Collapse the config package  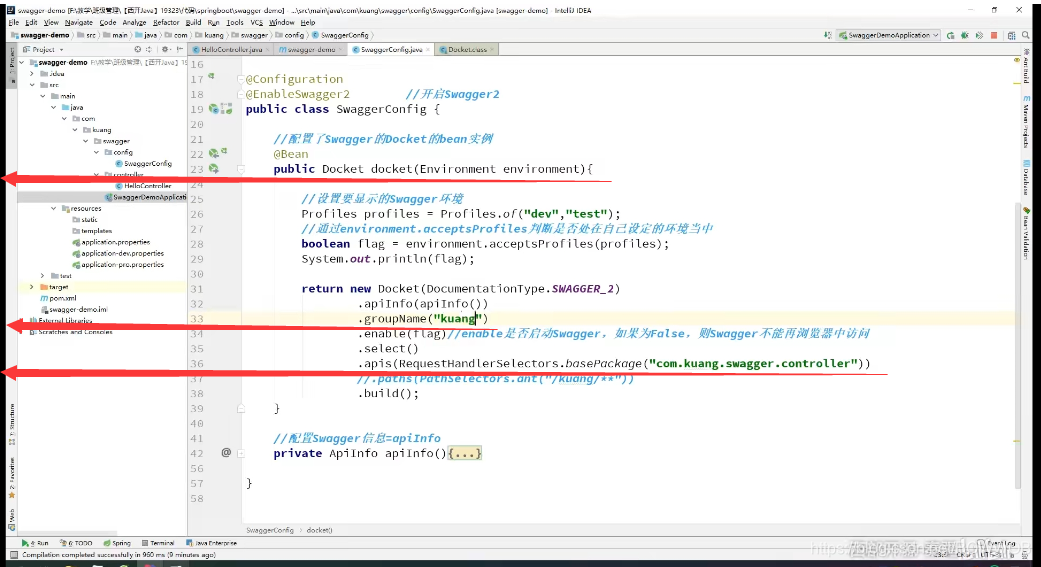[x=96, y=152]
